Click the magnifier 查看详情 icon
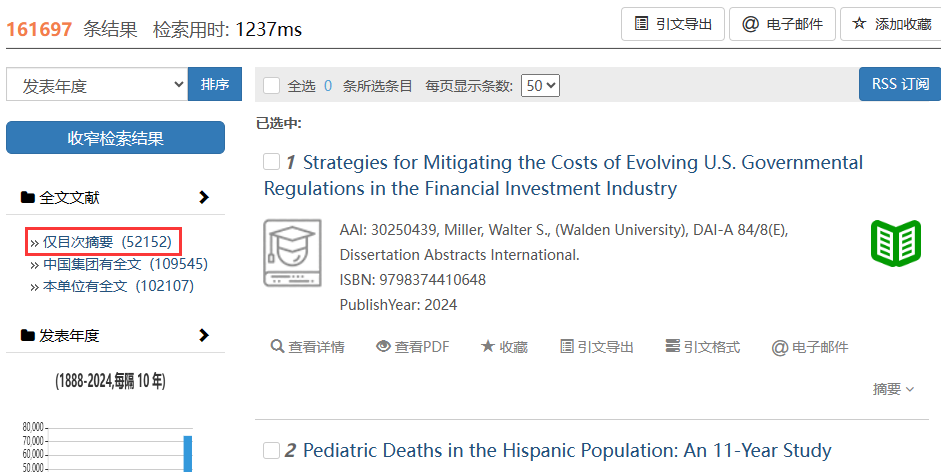 pyautogui.click(x=277, y=347)
